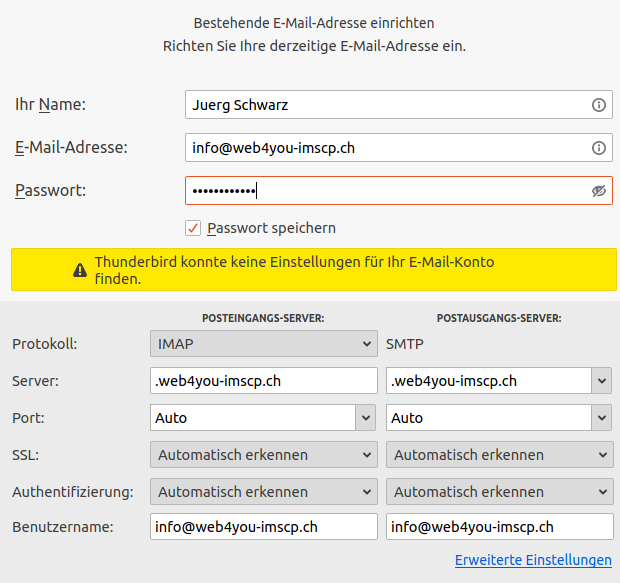Open outgoing SSL 'Automatisch erkennen' dropdown
The width and height of the screenshot is (620, 583).
[x=499, y=455]
